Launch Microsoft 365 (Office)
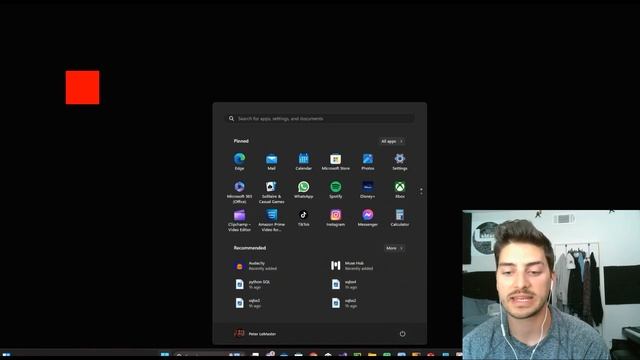The image size is (640, 360). point(240,192)
